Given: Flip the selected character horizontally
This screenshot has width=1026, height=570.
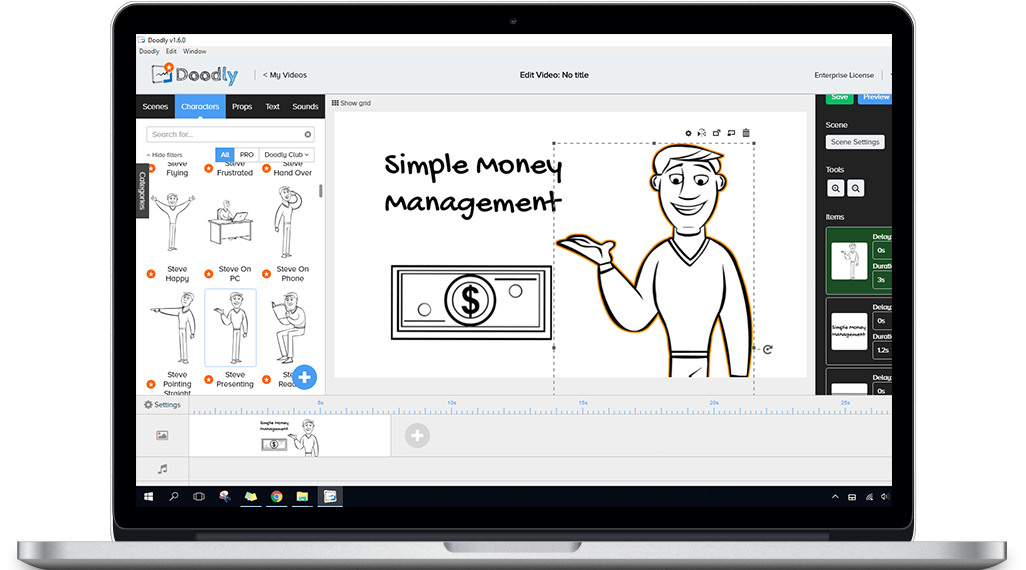Looking at the screenshot, I should (701, 133).
